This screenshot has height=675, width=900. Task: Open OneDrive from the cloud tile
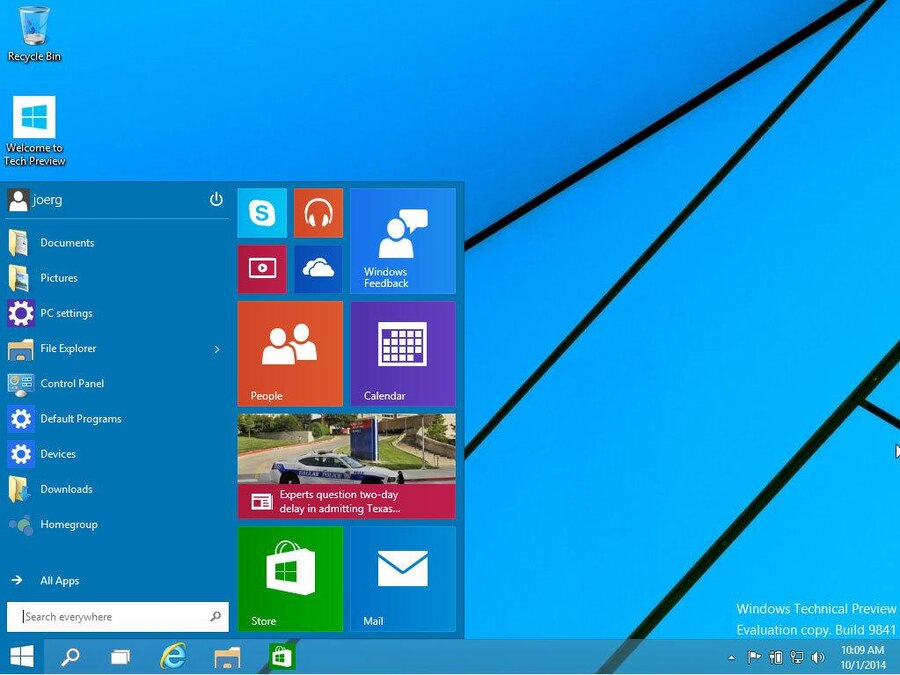click(318, 268)
